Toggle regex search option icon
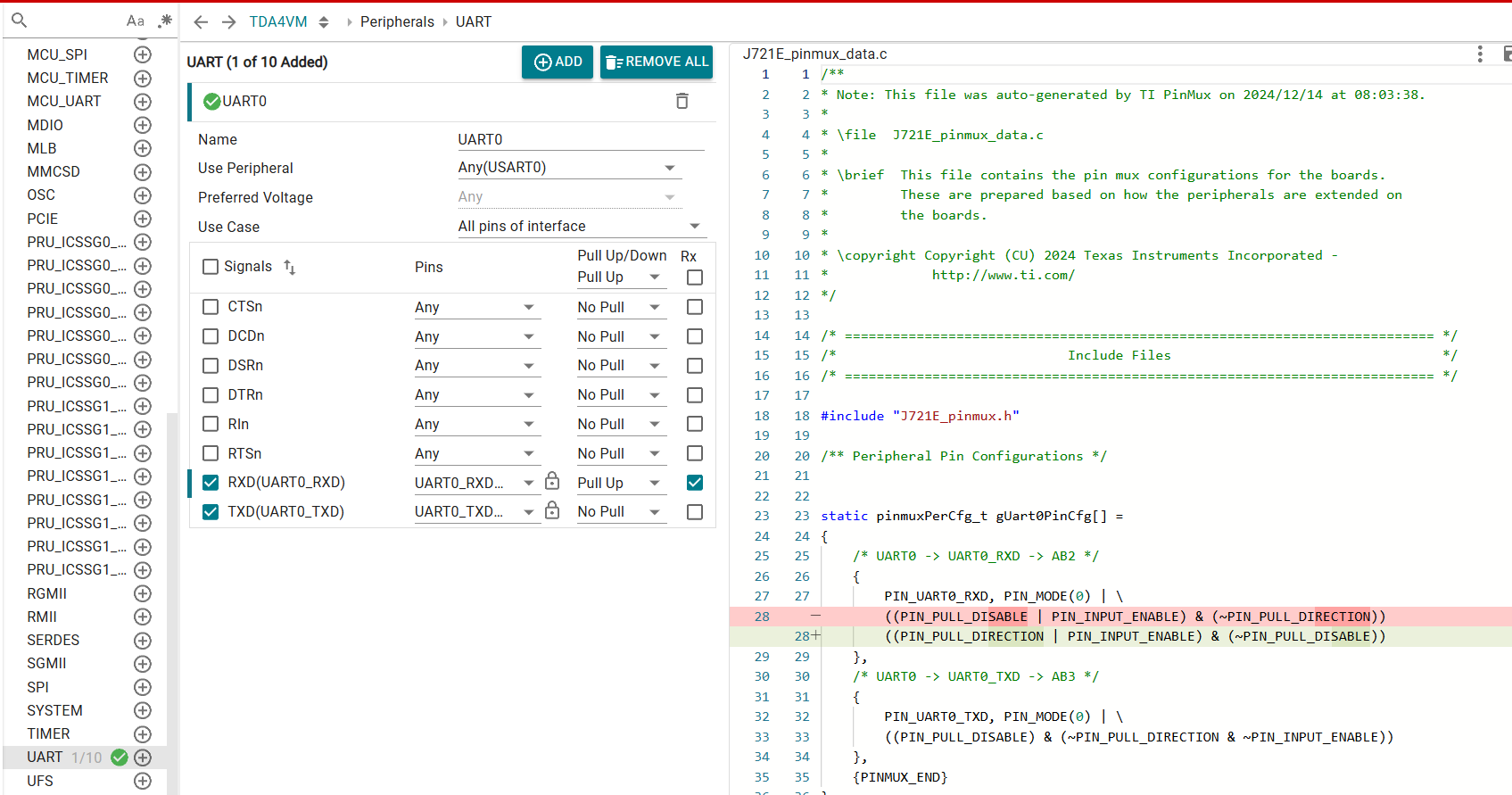This screenshot has width=1512, height=795. (165, 20)
